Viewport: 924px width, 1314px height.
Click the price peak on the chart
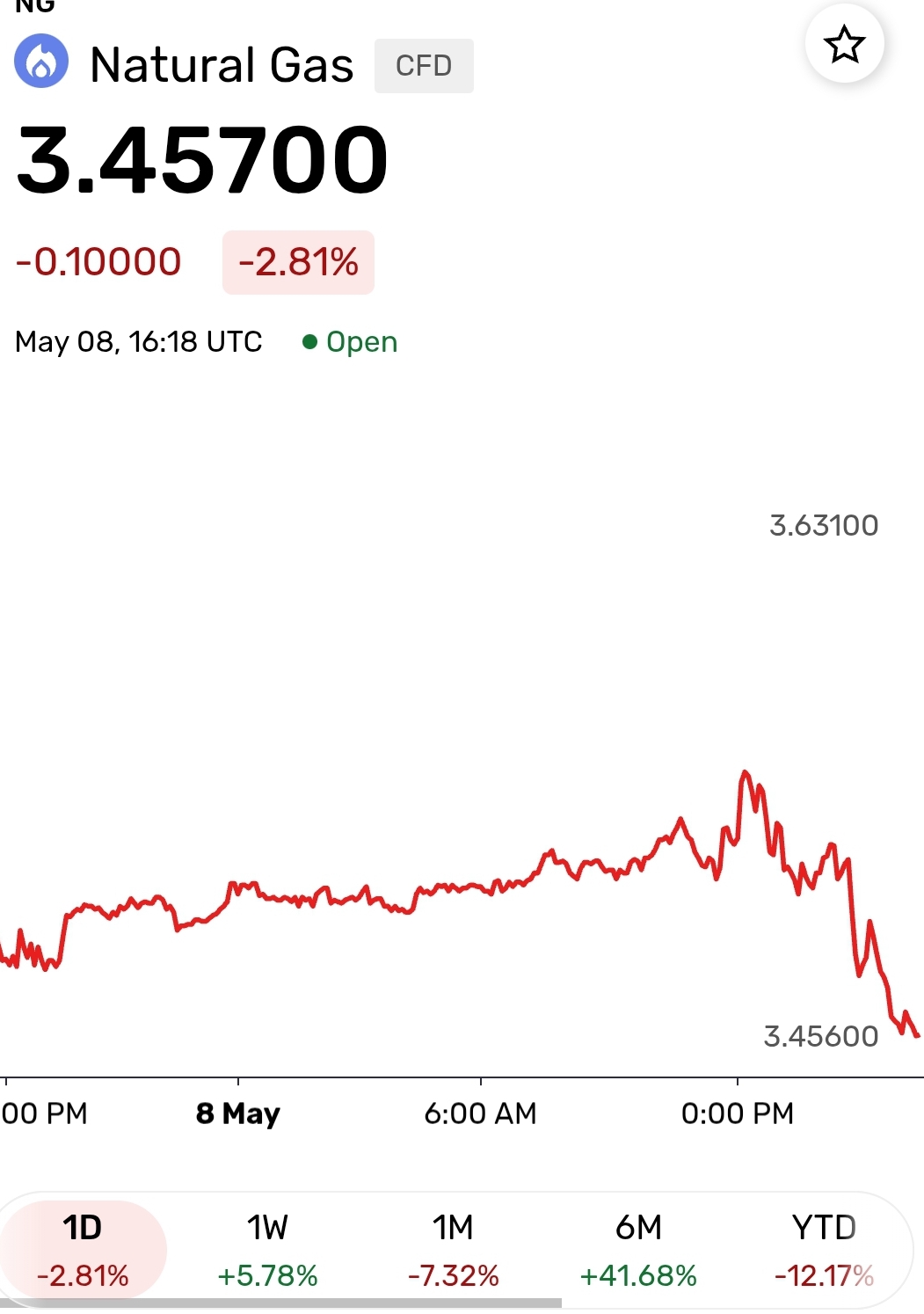click(x=746, y=773)
